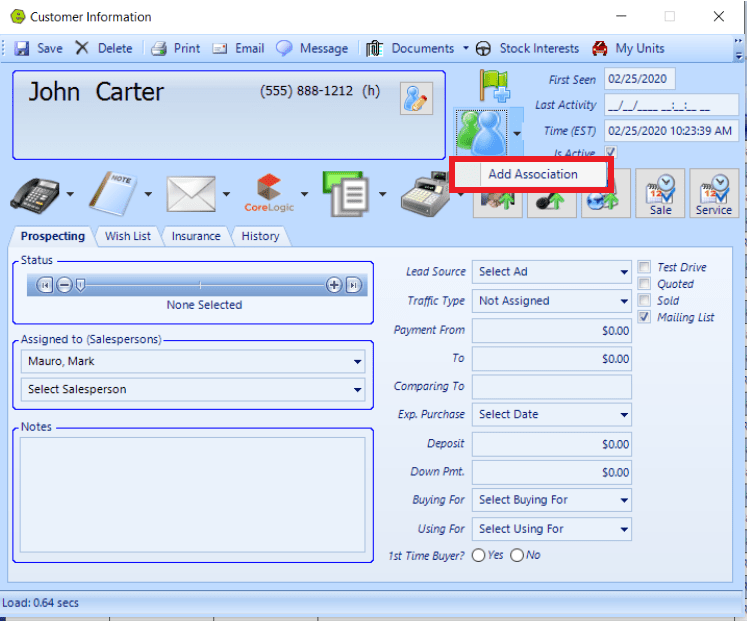Expand the arrow beside the Note icon
The height and width of the screenshot is (621, 747).
(x=148, y=194)
